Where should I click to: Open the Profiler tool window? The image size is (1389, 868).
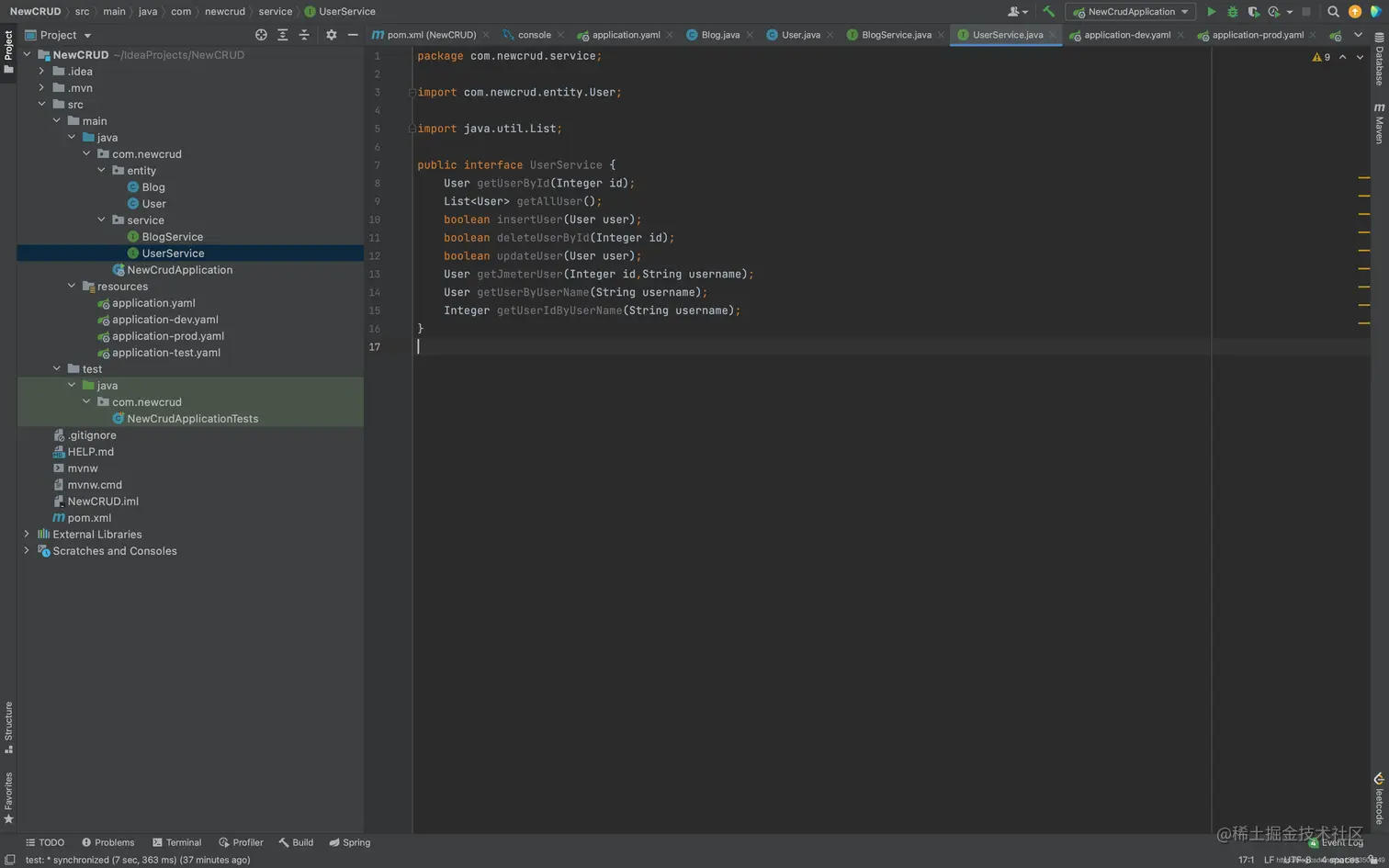click(241, 842)
